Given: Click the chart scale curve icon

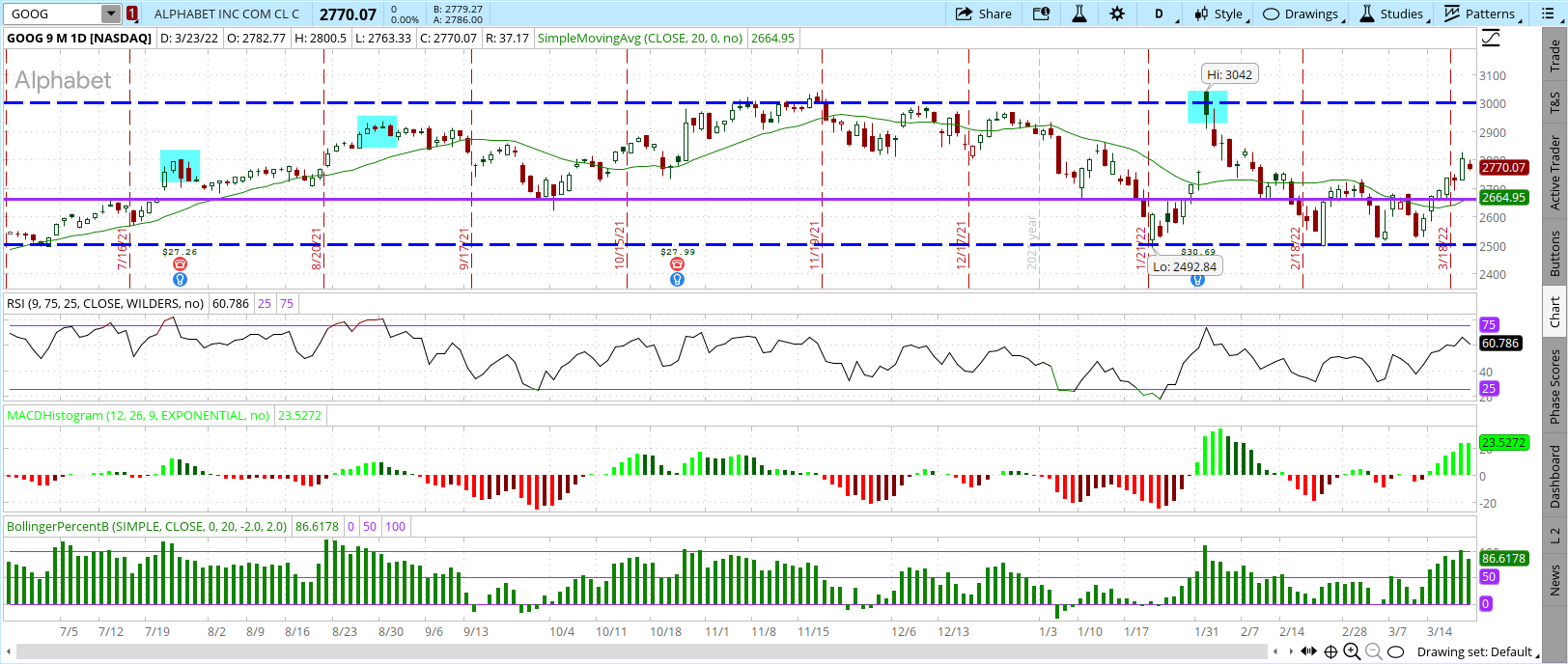Looking at the screenshot, I should click(1492, 38).
